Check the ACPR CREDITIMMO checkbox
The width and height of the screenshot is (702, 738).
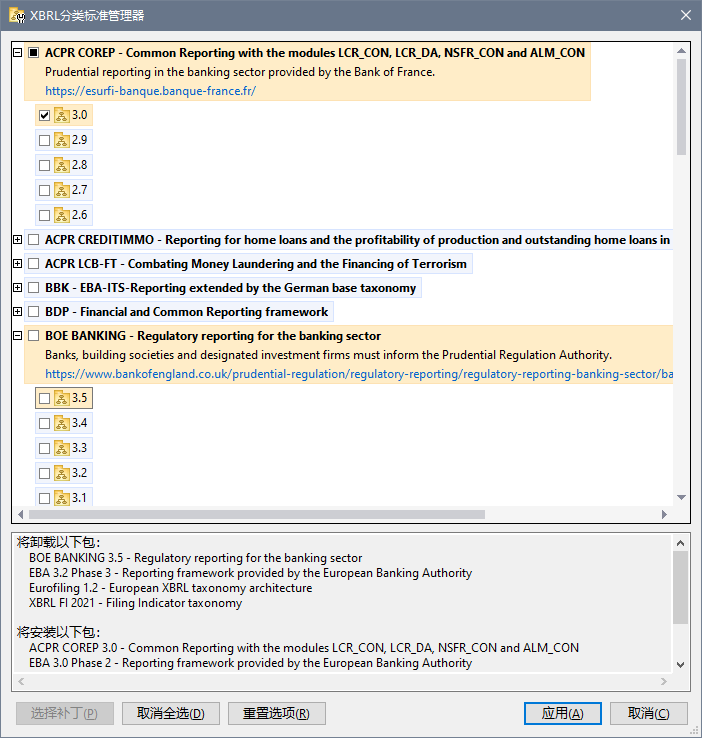[x=33, y=240]
